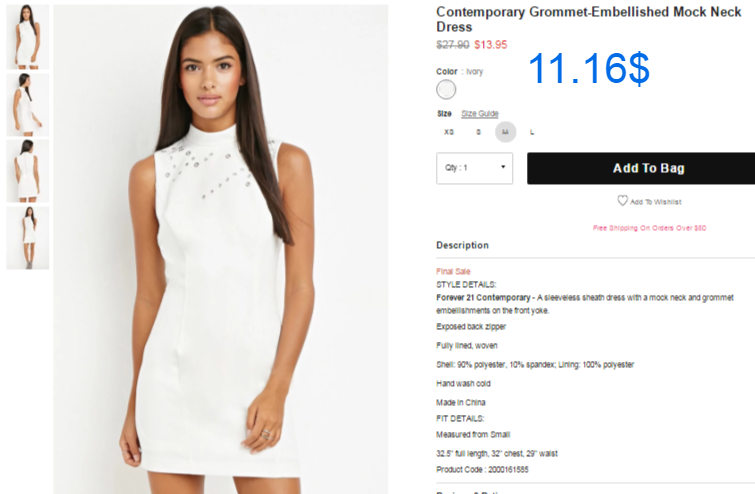Choose size XS
This screenshot has width=755, height=494.
[x=449, y=132]
